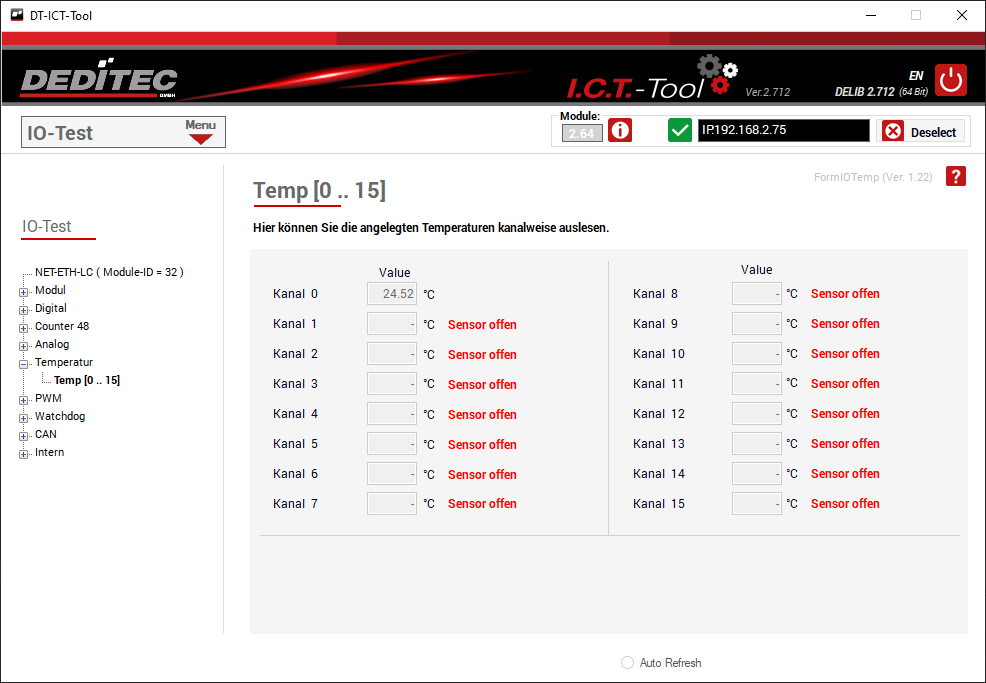
Task: Select Counter 48 in the sidebar tree
Action: pyautogui.click(x=61, y=326)
